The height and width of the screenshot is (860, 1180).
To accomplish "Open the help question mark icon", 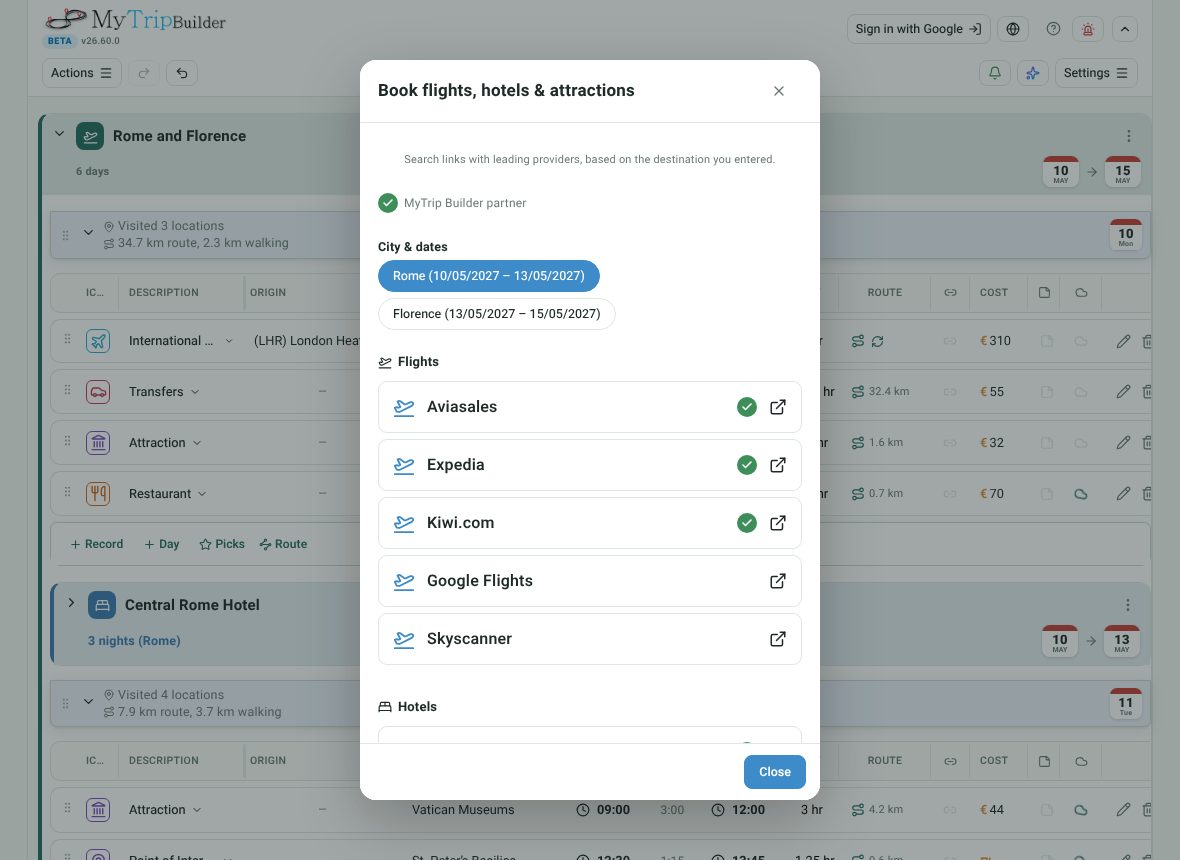I will click(x=1053, y=29).
